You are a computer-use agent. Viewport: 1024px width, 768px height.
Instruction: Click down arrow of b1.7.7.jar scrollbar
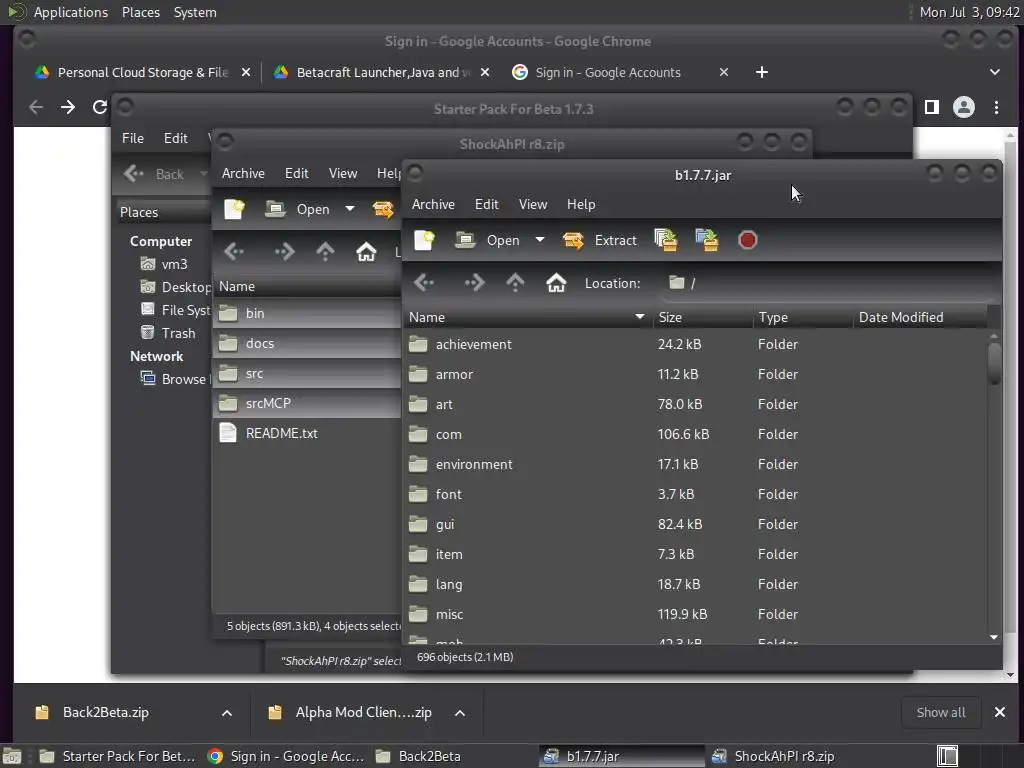(994, 637)
